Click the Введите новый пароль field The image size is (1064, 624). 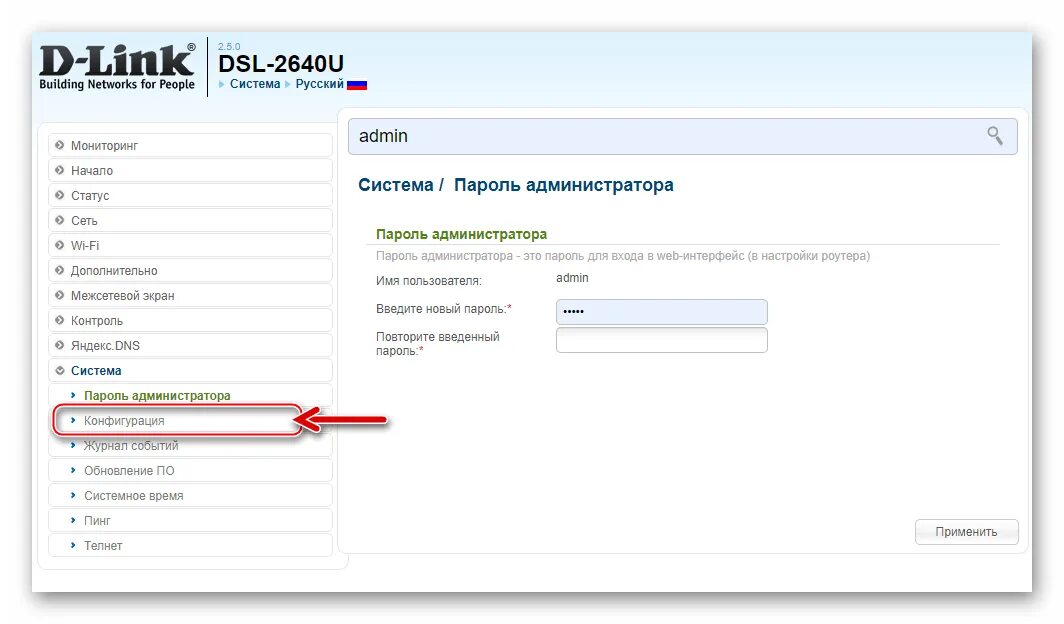coord(661,312)
